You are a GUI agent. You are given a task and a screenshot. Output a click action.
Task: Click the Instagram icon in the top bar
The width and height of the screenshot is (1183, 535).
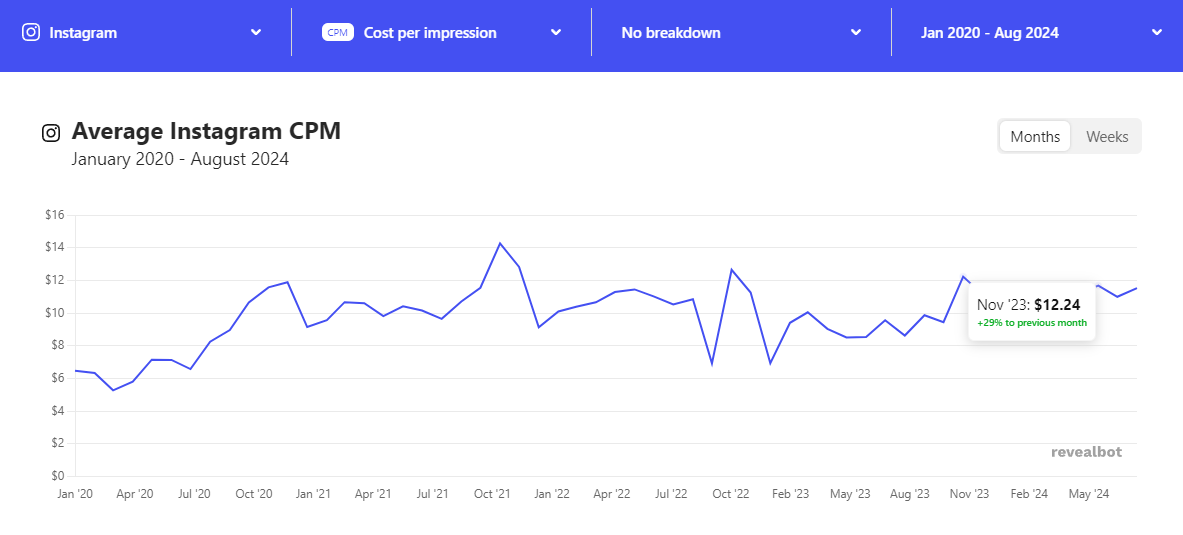tap(31, 32)
